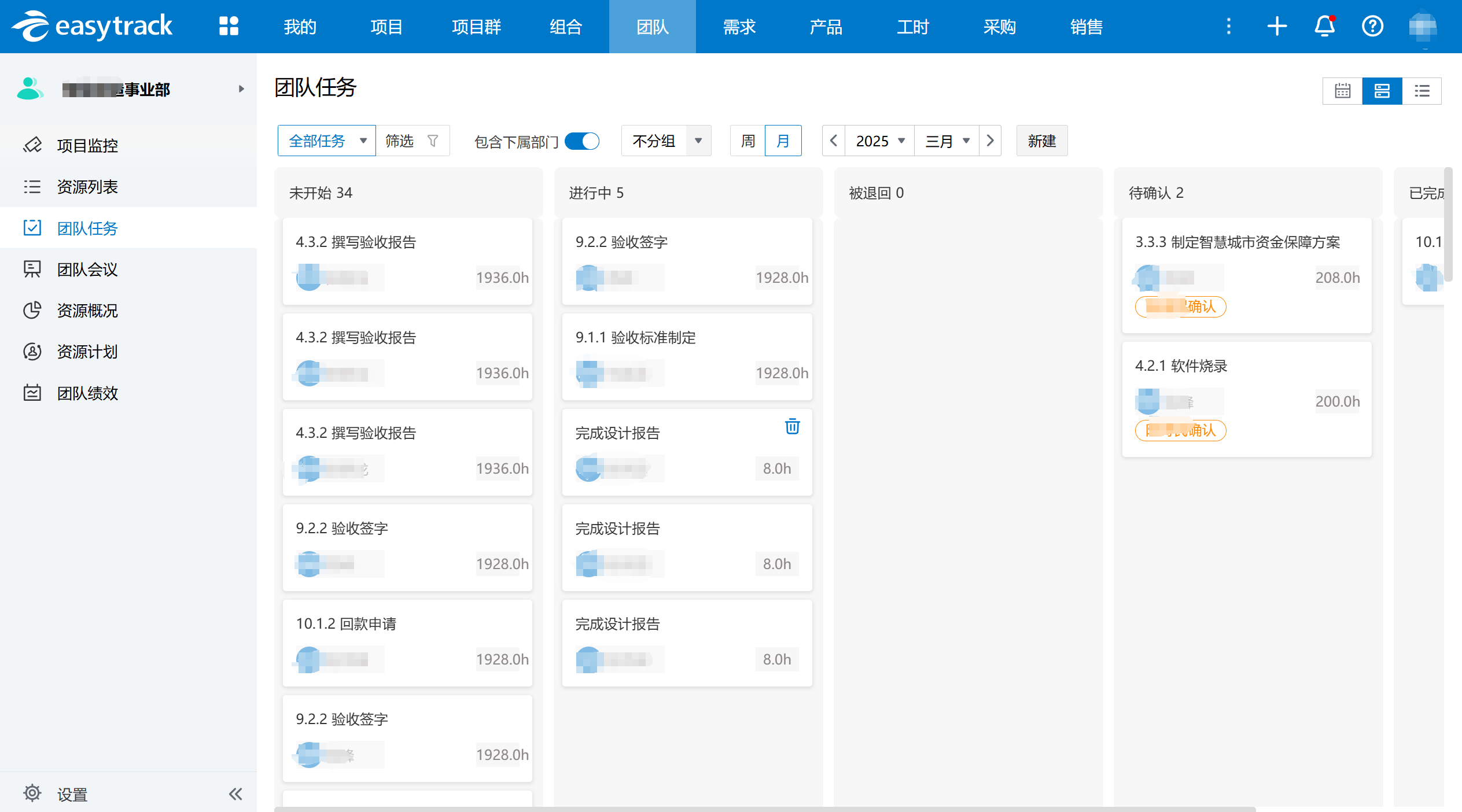Open the 2025 year dropdown

(879, 141)
